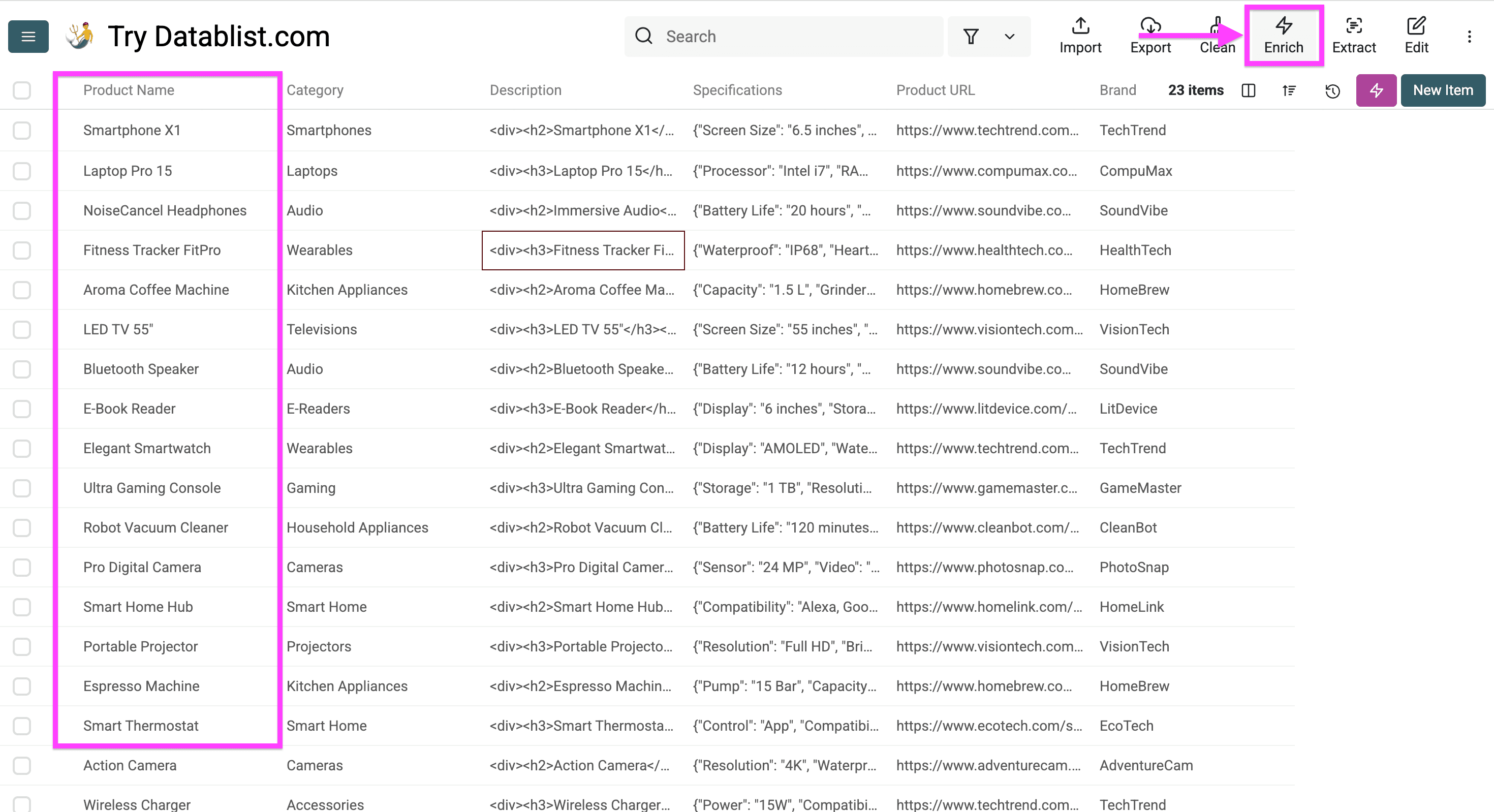This screenshot has width=1494, height=812.
Task: Expand the filter dropdown chevron
Action: tap(1010, 37)
